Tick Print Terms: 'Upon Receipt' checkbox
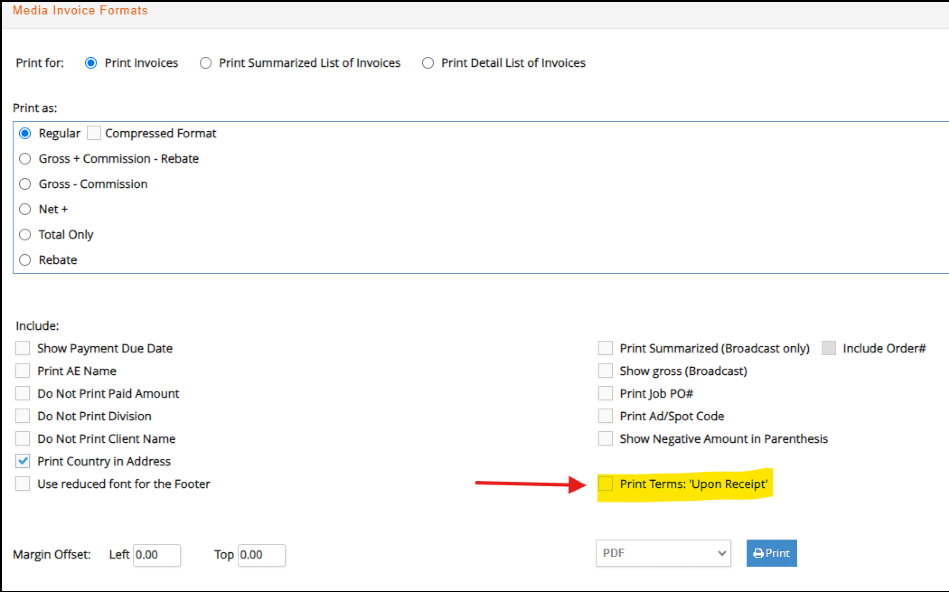The width and height of the screenshot is (949, 592). click(605, 484)
